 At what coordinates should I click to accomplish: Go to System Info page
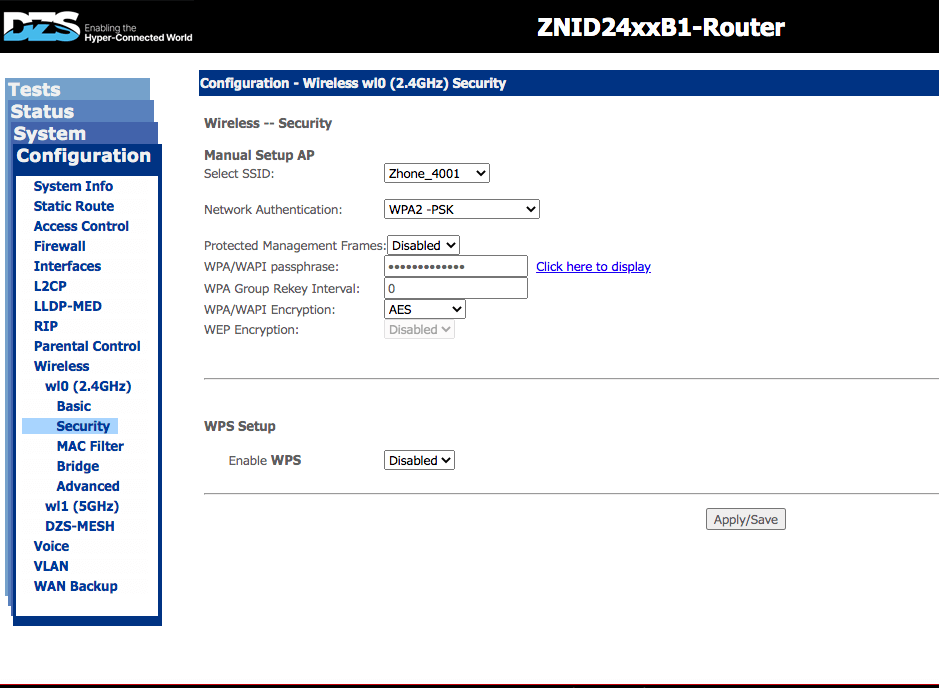(x=73, y=186)
